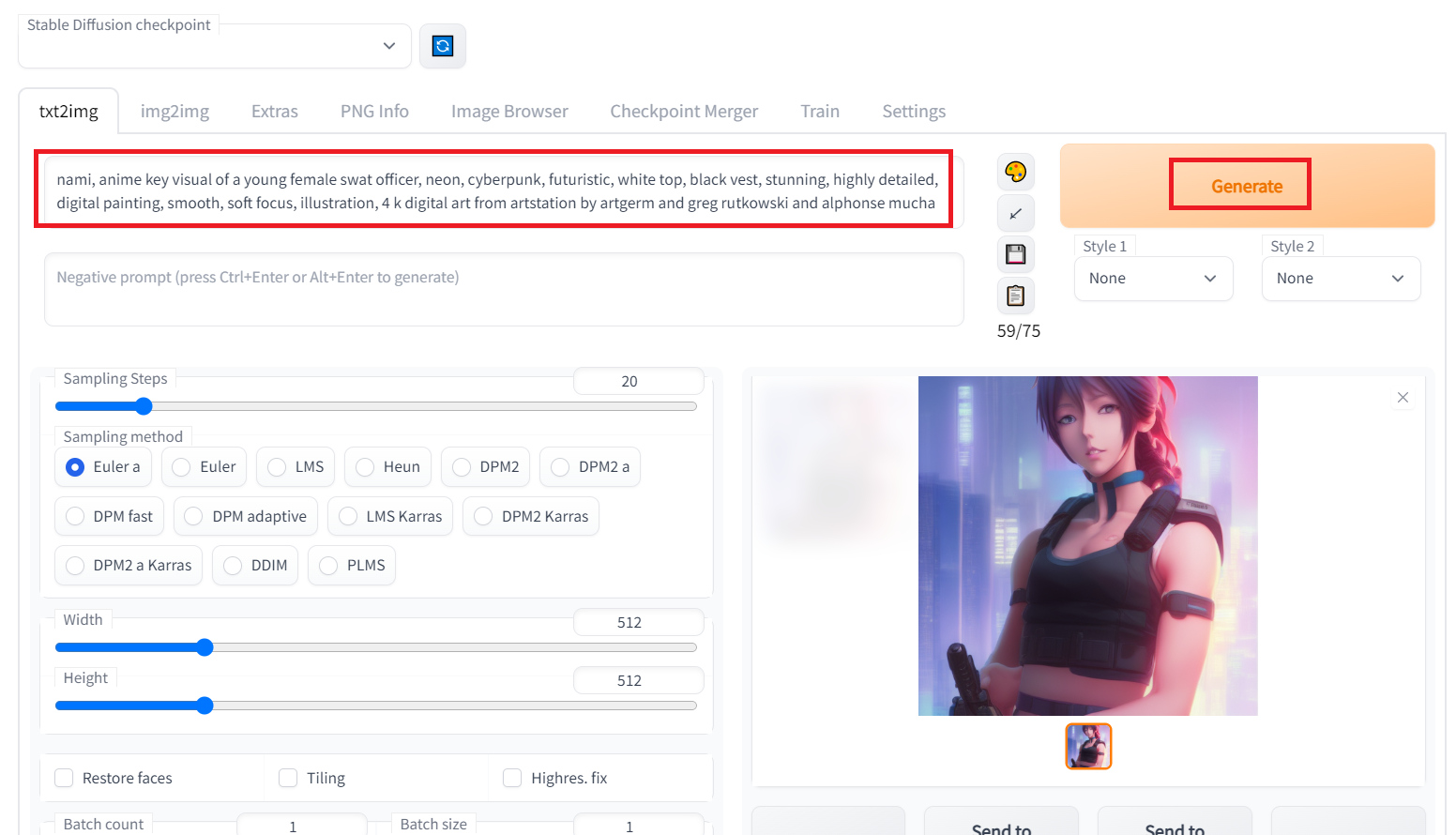Choose the DDIM sampling method
Screen dimensions: 1456x835
(x=255, y=565)
